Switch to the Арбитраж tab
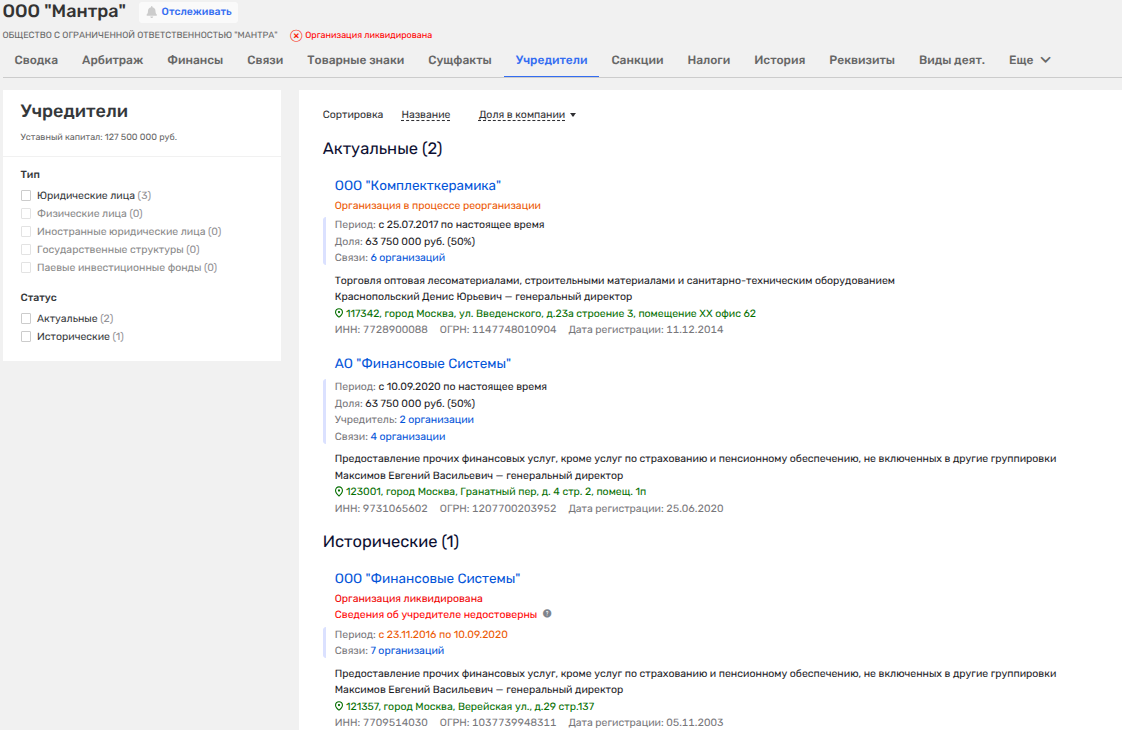Image resolution: width=1122 pixels, height=730 pixels. click(112, 60)
